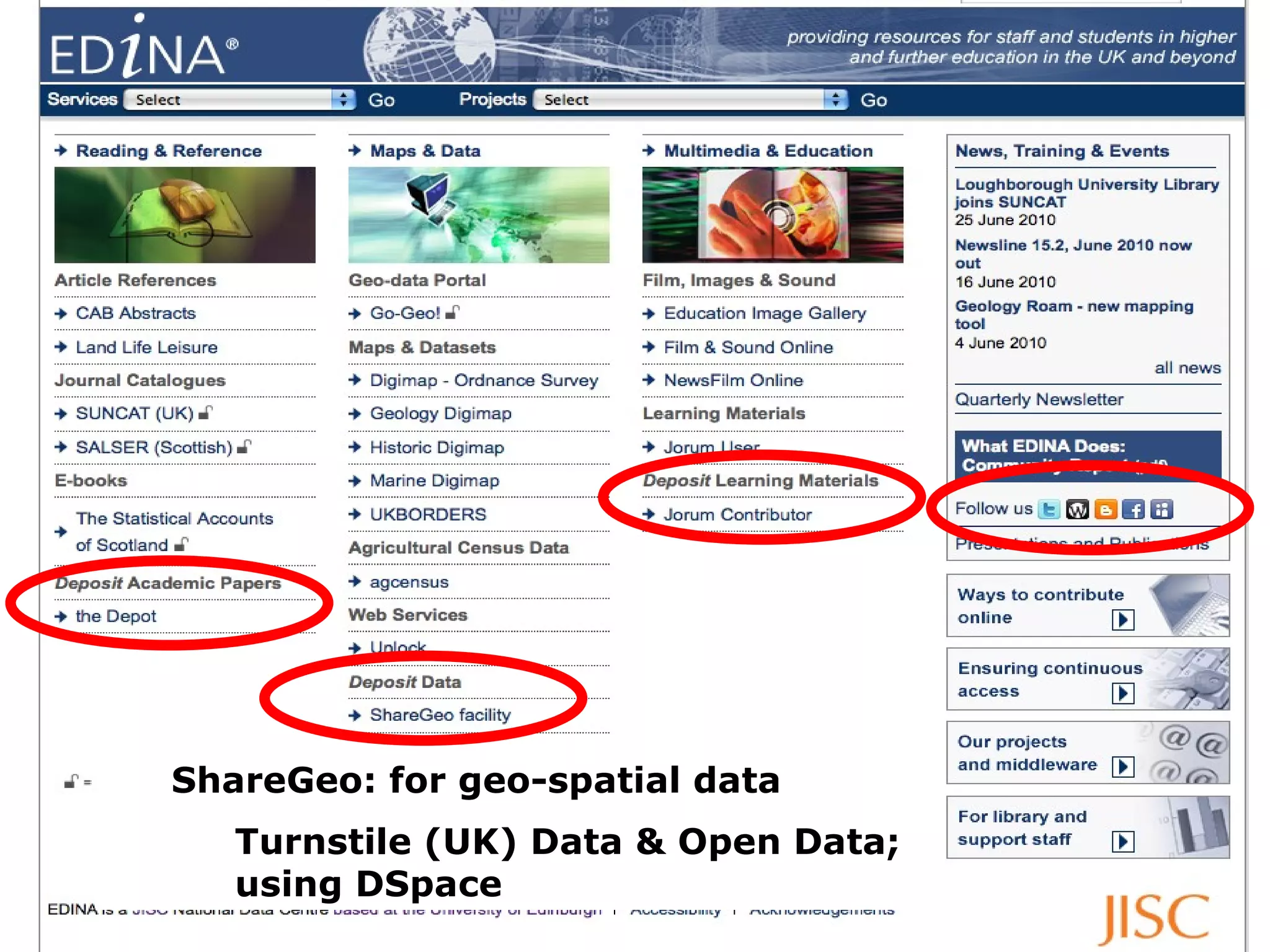Click the padlock icon next to SUNCAT (UK)
Screen dimensions: 1270x952
[206, 412]
